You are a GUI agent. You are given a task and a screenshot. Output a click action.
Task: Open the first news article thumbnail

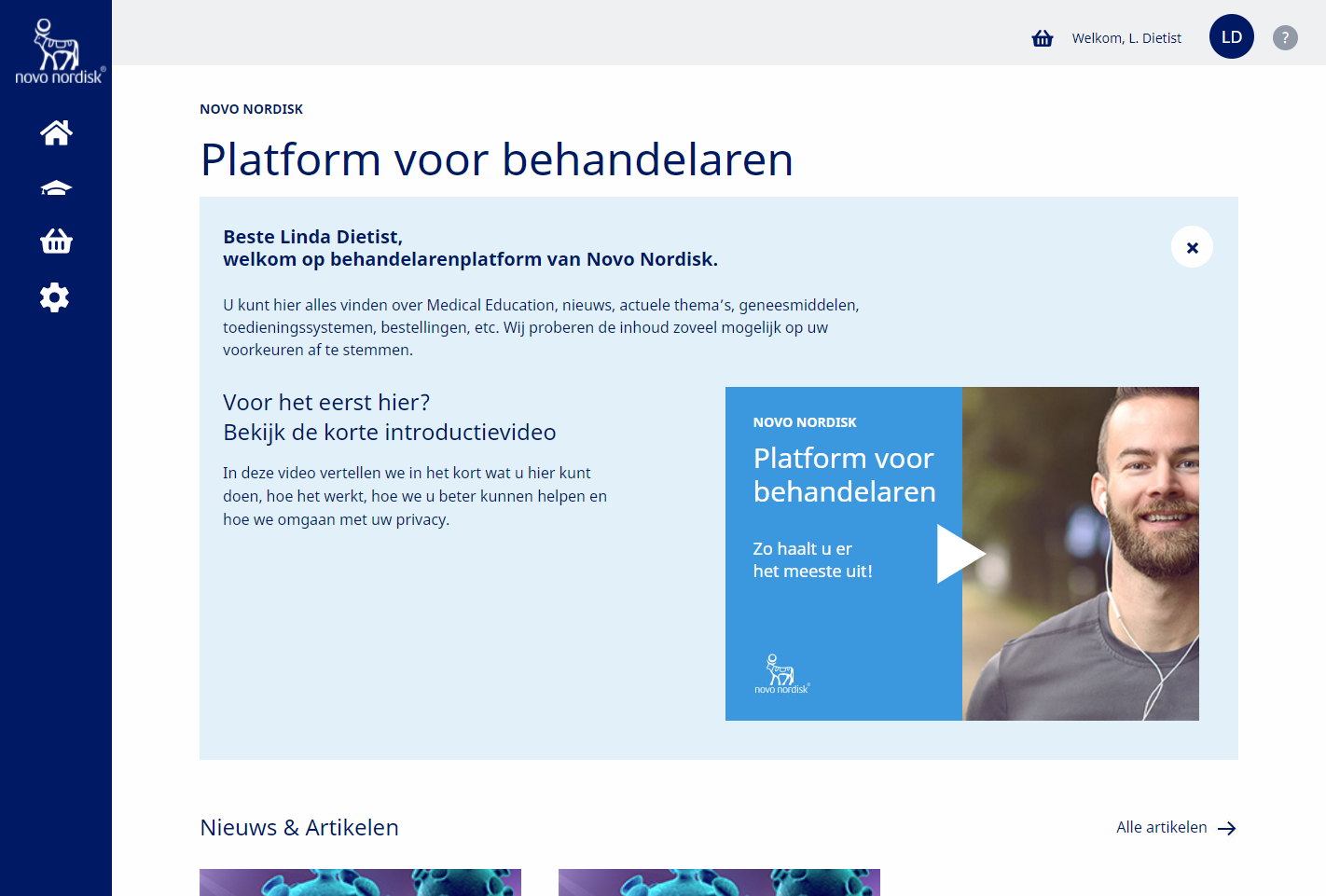click(360, 882)
